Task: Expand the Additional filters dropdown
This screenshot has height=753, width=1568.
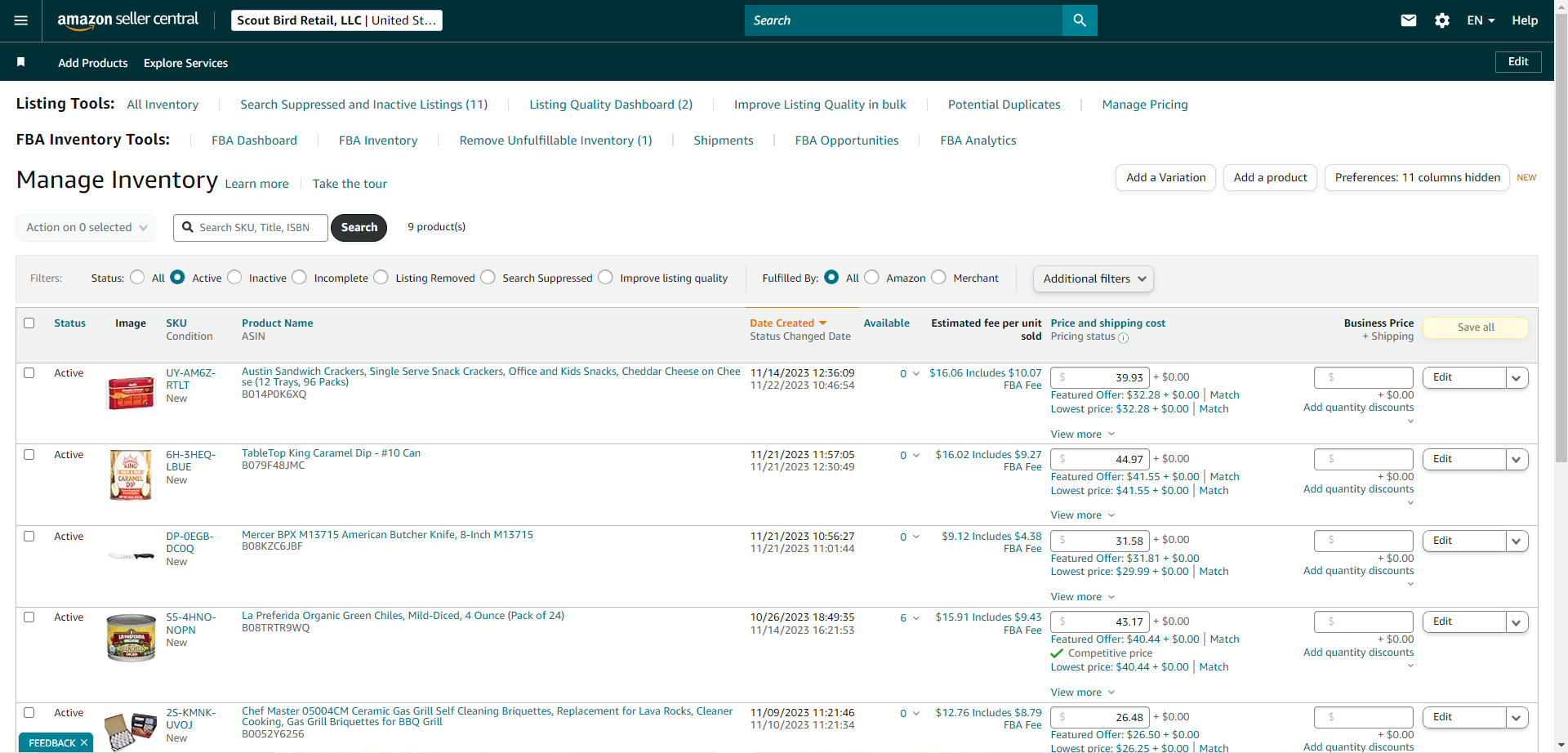Action: (1094, 278)
